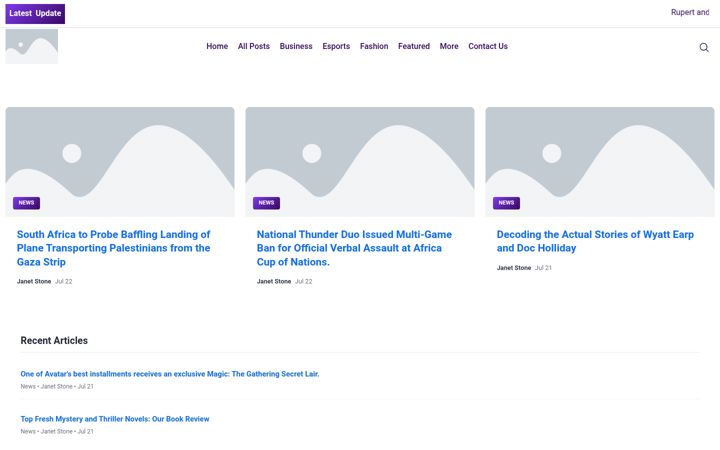Click 'Jul 22' date under South Africa article
This screenshot has width=720, height=450.
(x=64, y=281)
